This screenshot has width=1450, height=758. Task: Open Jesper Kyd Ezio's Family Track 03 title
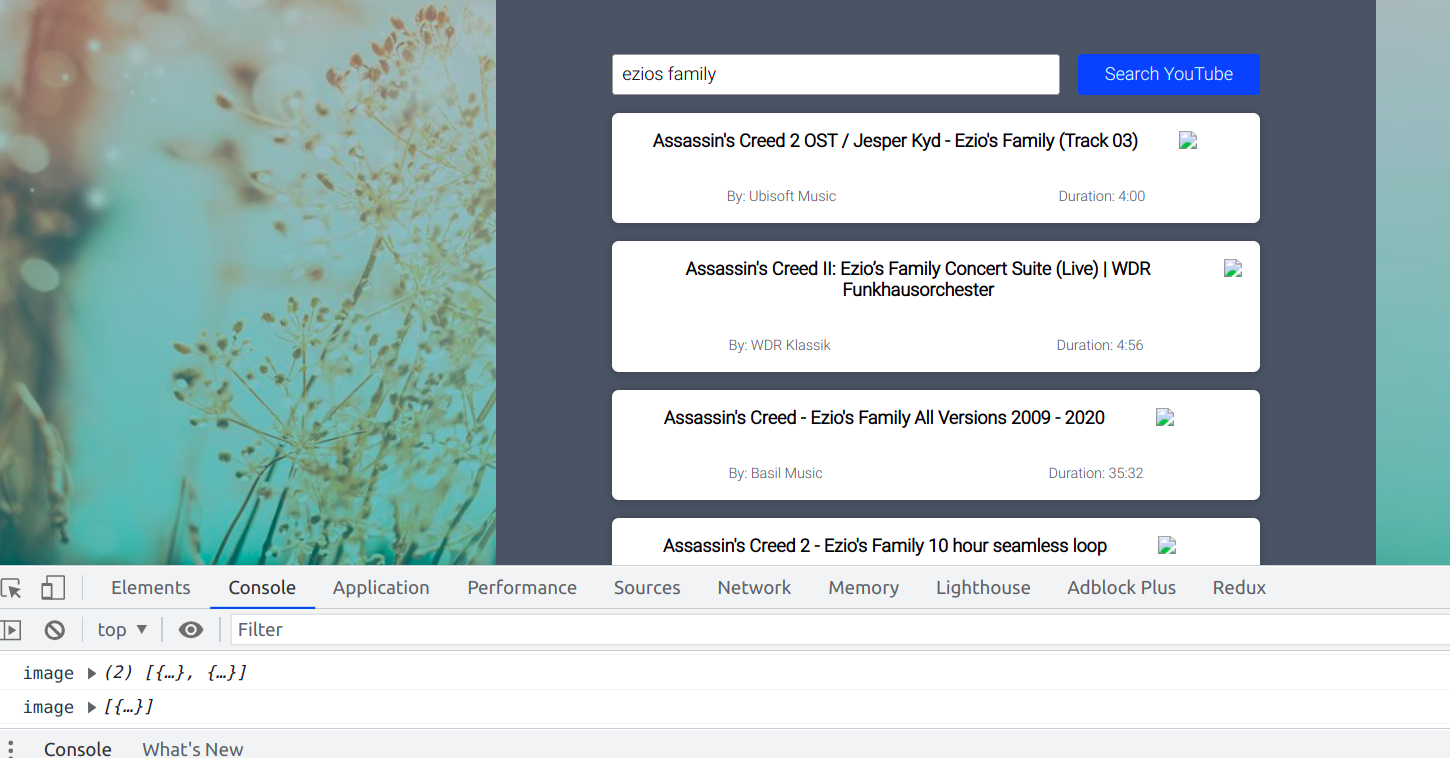[x=895, y=141]
